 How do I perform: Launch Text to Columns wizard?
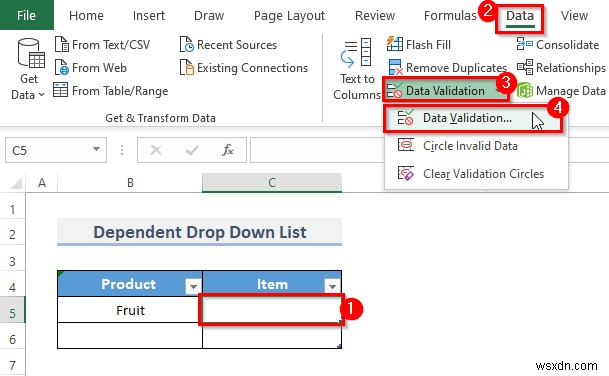[357, 69]
